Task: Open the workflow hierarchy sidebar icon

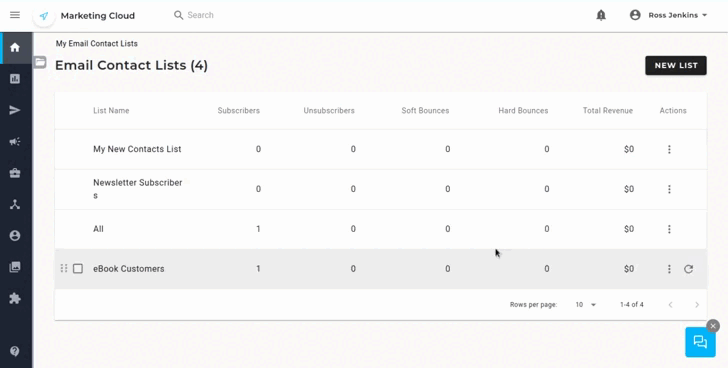Action: (15, 204)
